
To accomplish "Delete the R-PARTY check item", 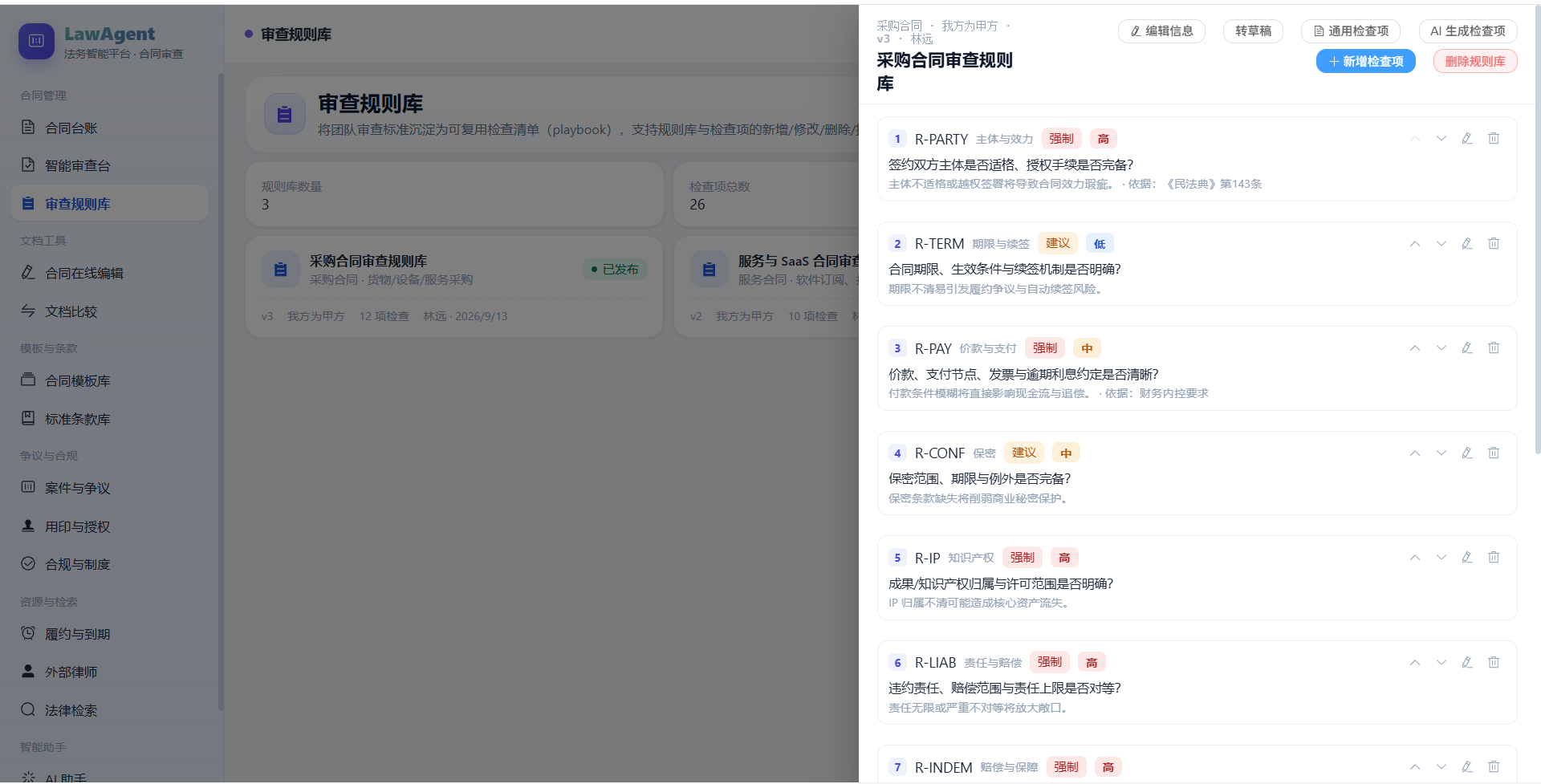I will [x=1494, y=139].
